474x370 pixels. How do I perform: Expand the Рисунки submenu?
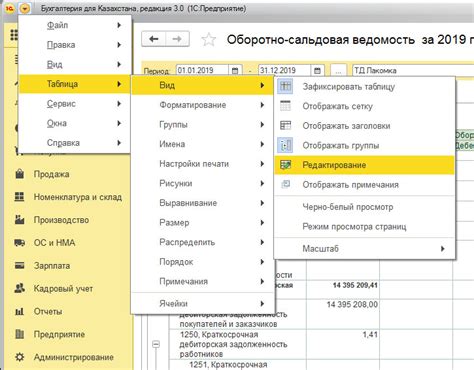pos(203,184)
